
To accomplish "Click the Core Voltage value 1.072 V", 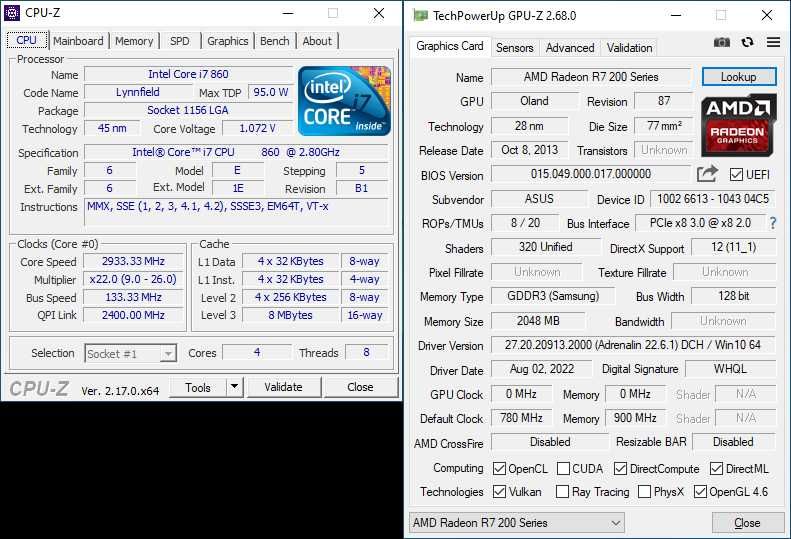I will tap(257, 128).
